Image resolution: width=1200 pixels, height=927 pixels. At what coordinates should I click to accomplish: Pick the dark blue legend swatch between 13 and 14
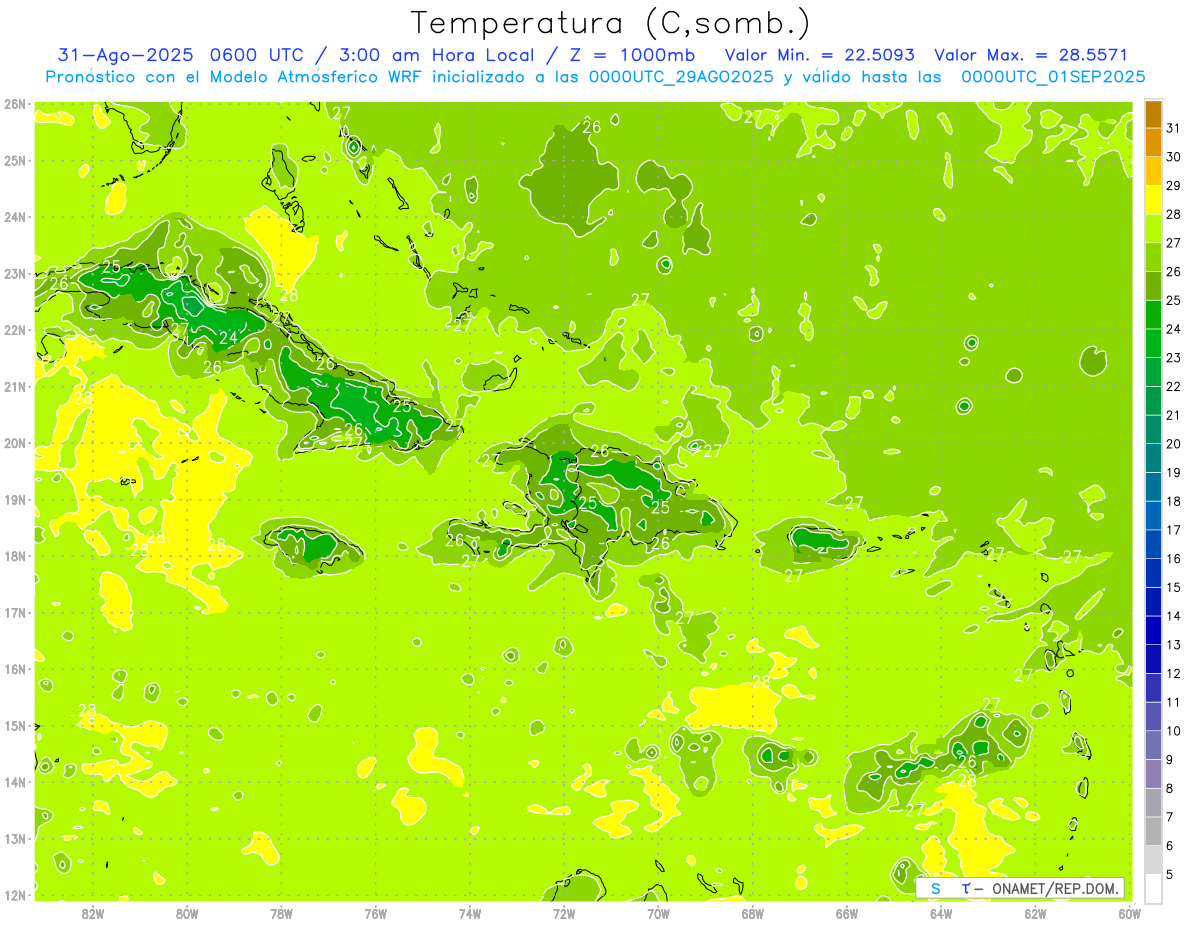pos(1153,630)
